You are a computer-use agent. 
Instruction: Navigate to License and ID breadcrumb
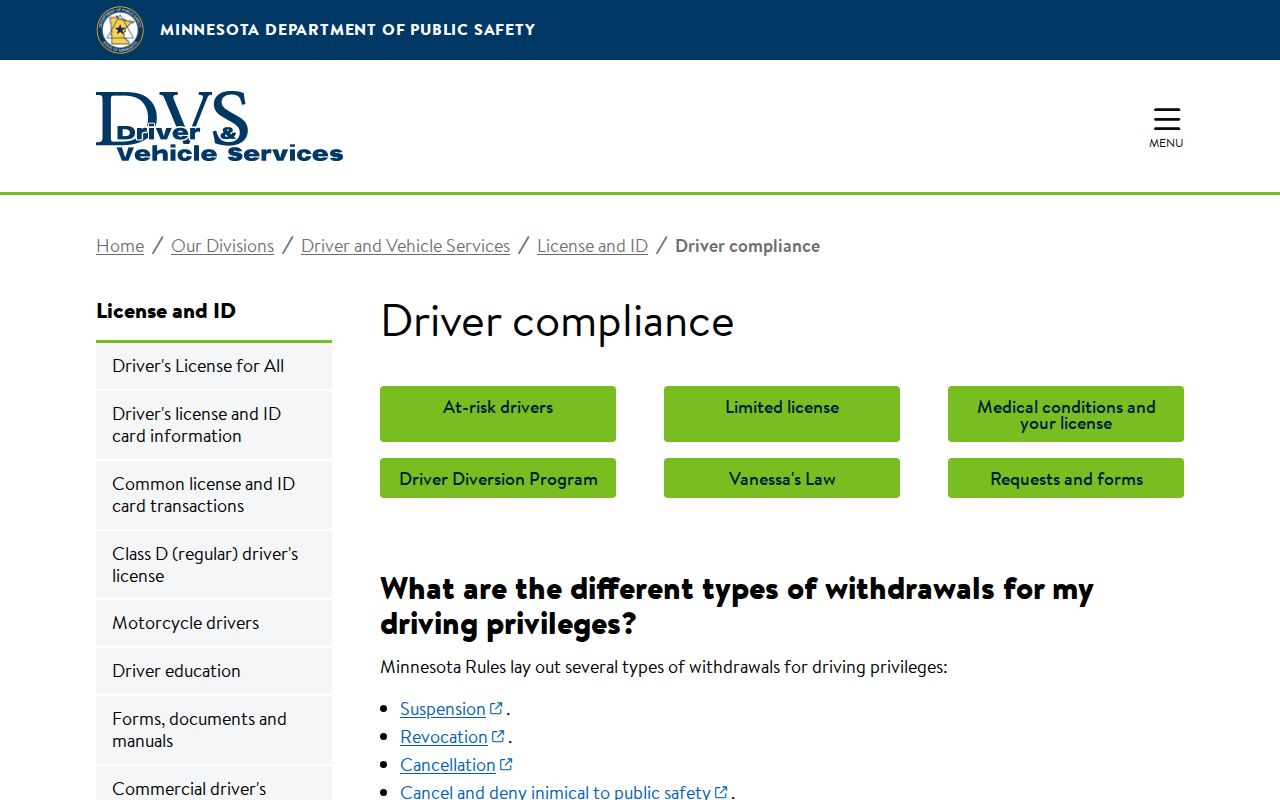tap(592, 246)
